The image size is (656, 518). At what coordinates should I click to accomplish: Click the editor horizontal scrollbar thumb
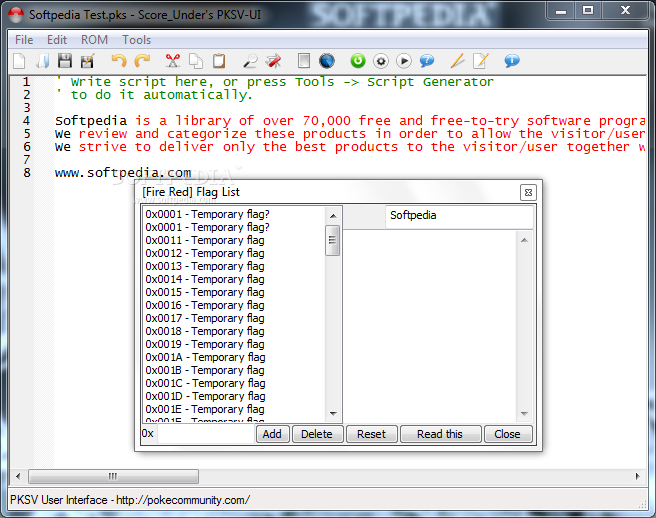click(x=113, y=476)
